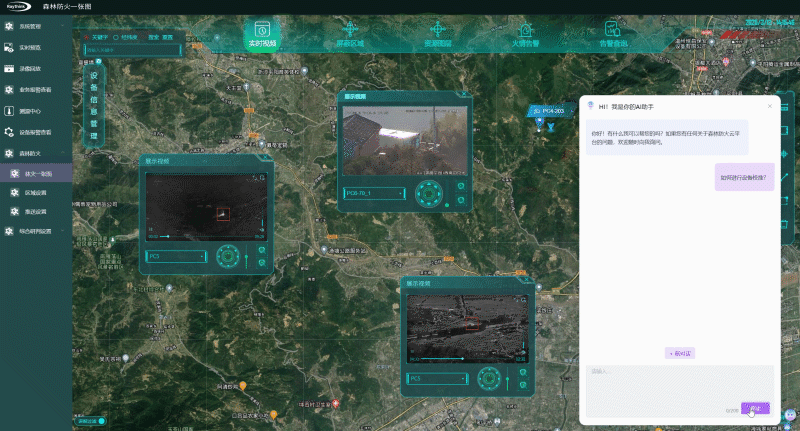Select the 关键字 keyword radio button
The height and width of the screenshot is (431, 800).
(x=89, y=35)
